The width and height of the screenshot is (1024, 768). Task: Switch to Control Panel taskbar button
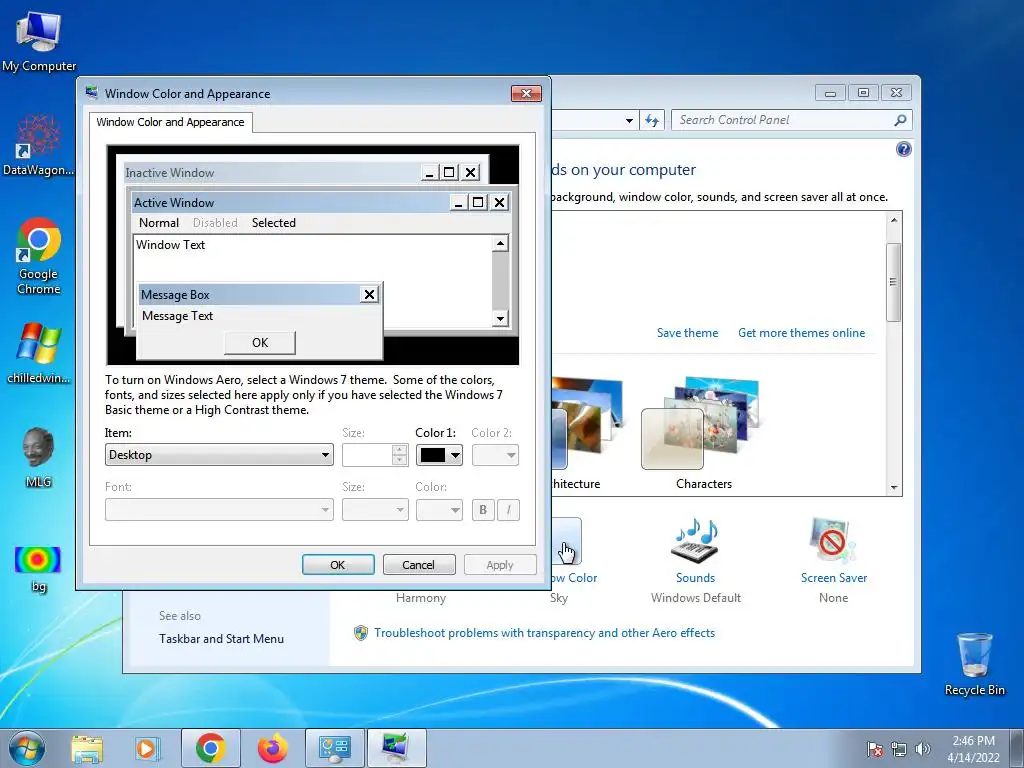(x=334, y=748)
